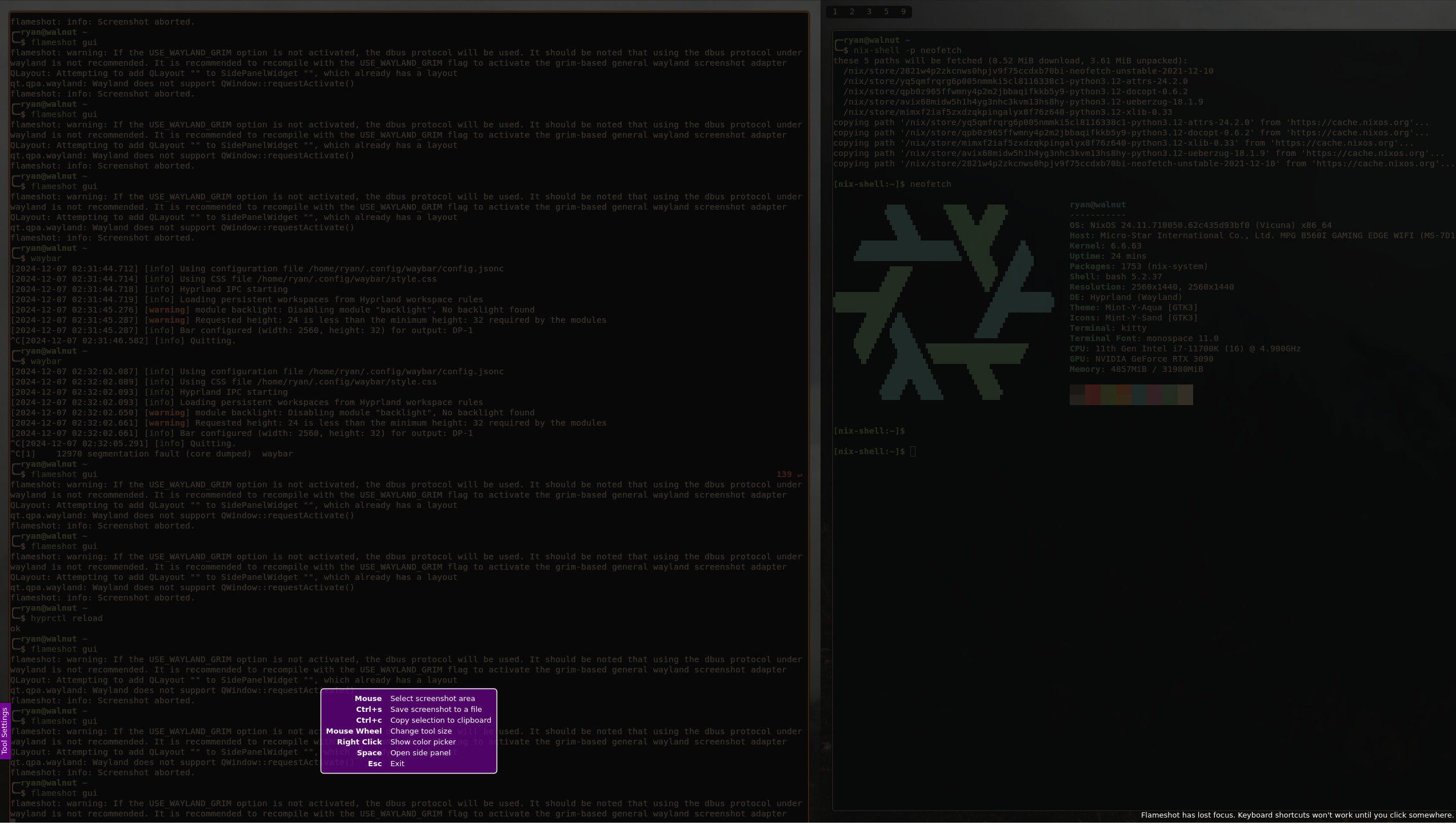Screen dimensions: 1456x825
Task: Click the 'ok' output below hyprctl reload
Action: 15,630
